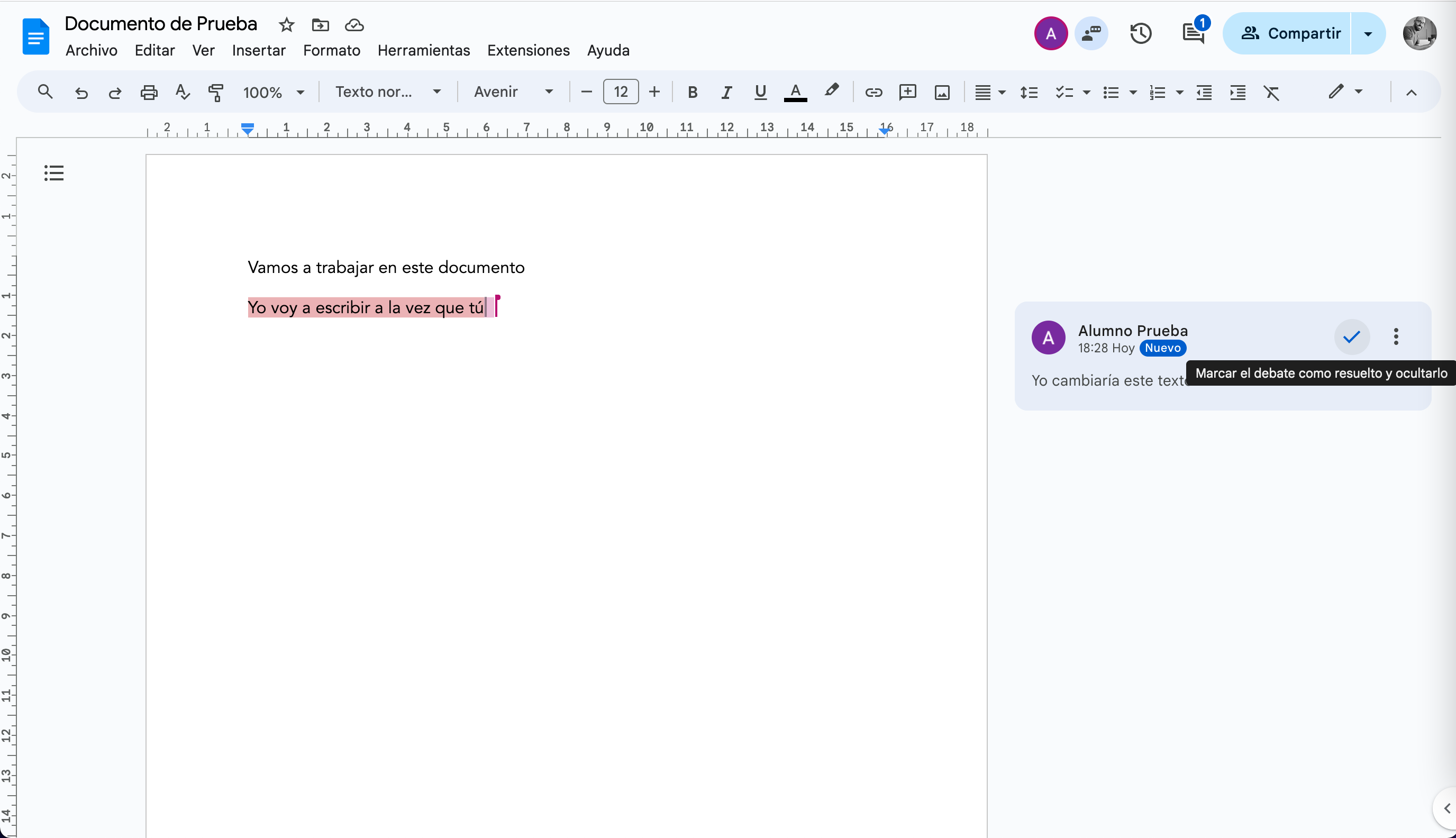The width and height of the screenshot is (1456, 838).
Task: Open the Avenir font dropdown
Action: pyautogui.click(x=513, y=92)
